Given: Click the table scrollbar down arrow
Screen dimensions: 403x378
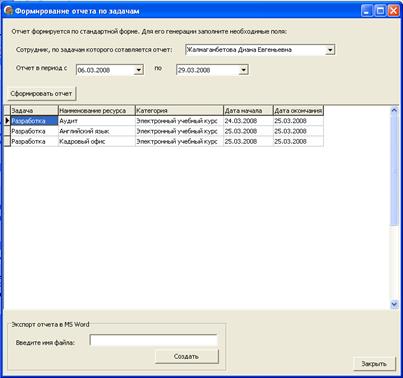Looking at the screenshot, I should click(x=394, y=304).
